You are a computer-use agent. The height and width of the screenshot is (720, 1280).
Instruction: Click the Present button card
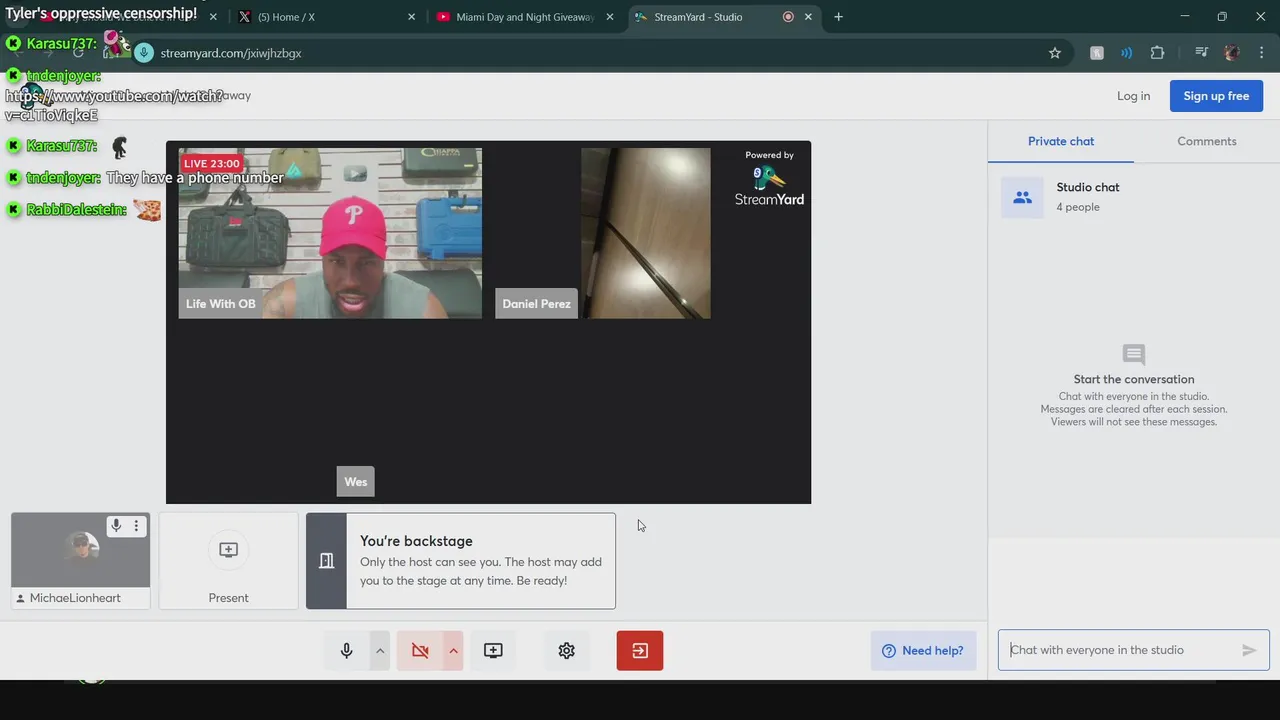pos(228,561)
